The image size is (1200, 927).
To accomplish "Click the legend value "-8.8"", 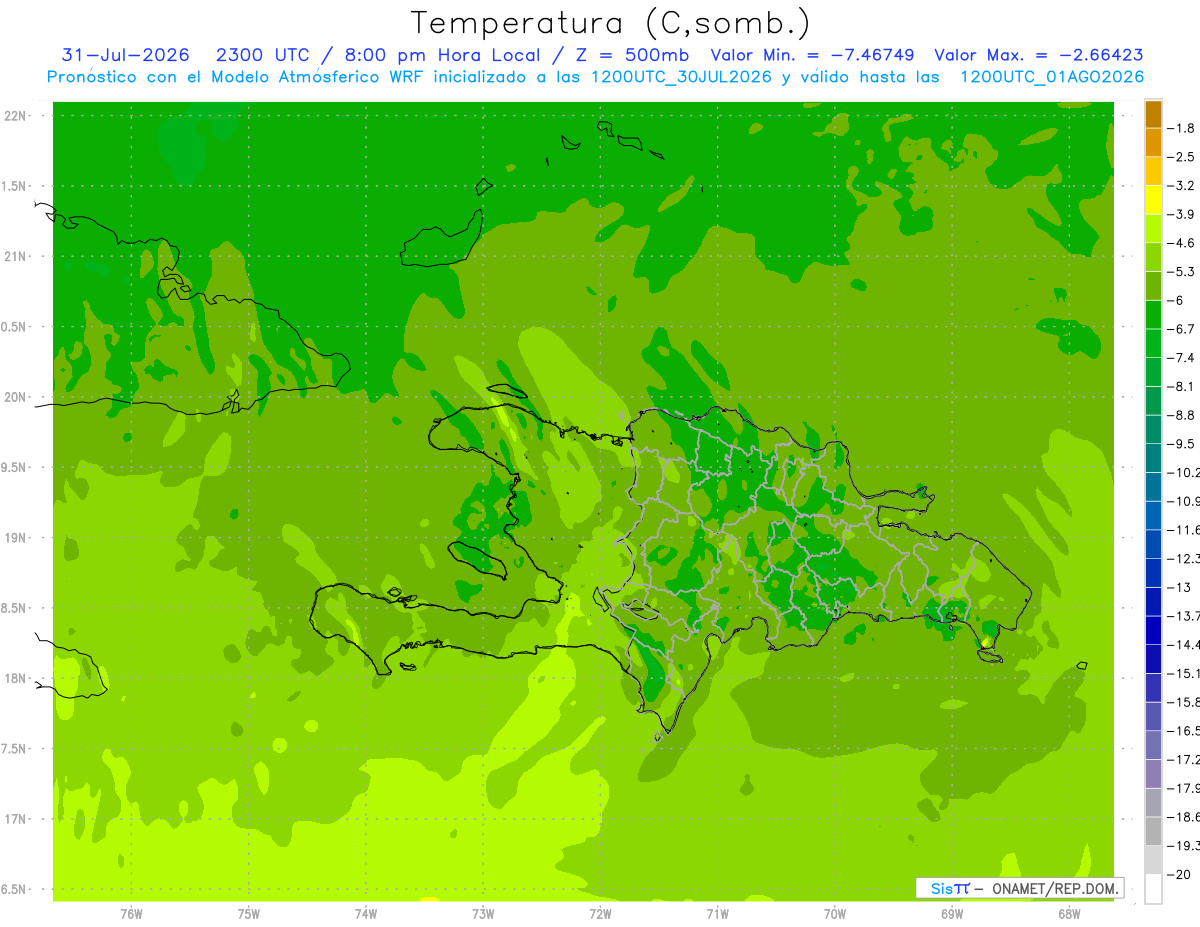I will [1181, 415].
